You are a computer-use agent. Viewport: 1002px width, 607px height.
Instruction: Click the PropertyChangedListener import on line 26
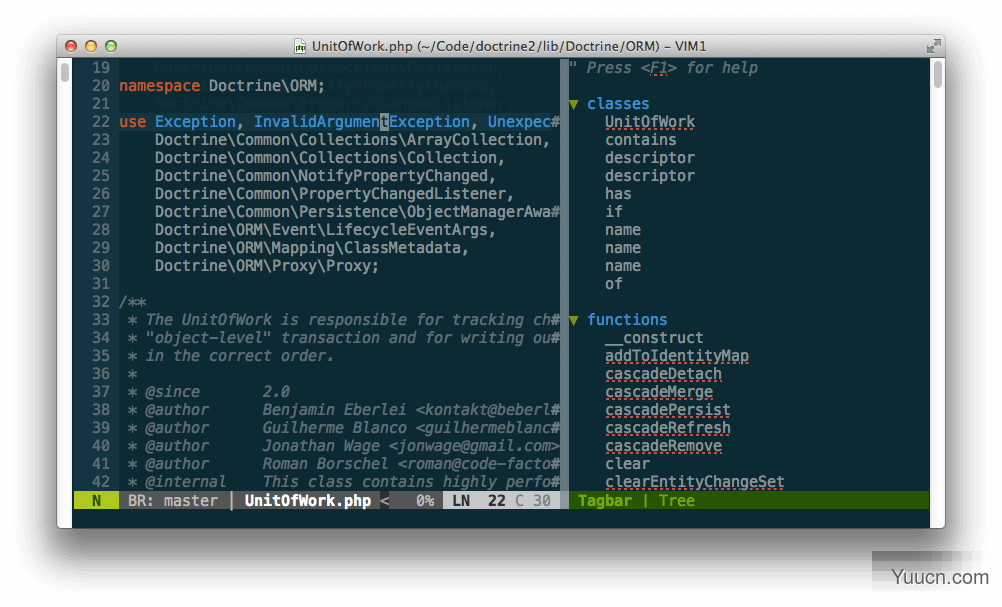(x=334, y=194)
